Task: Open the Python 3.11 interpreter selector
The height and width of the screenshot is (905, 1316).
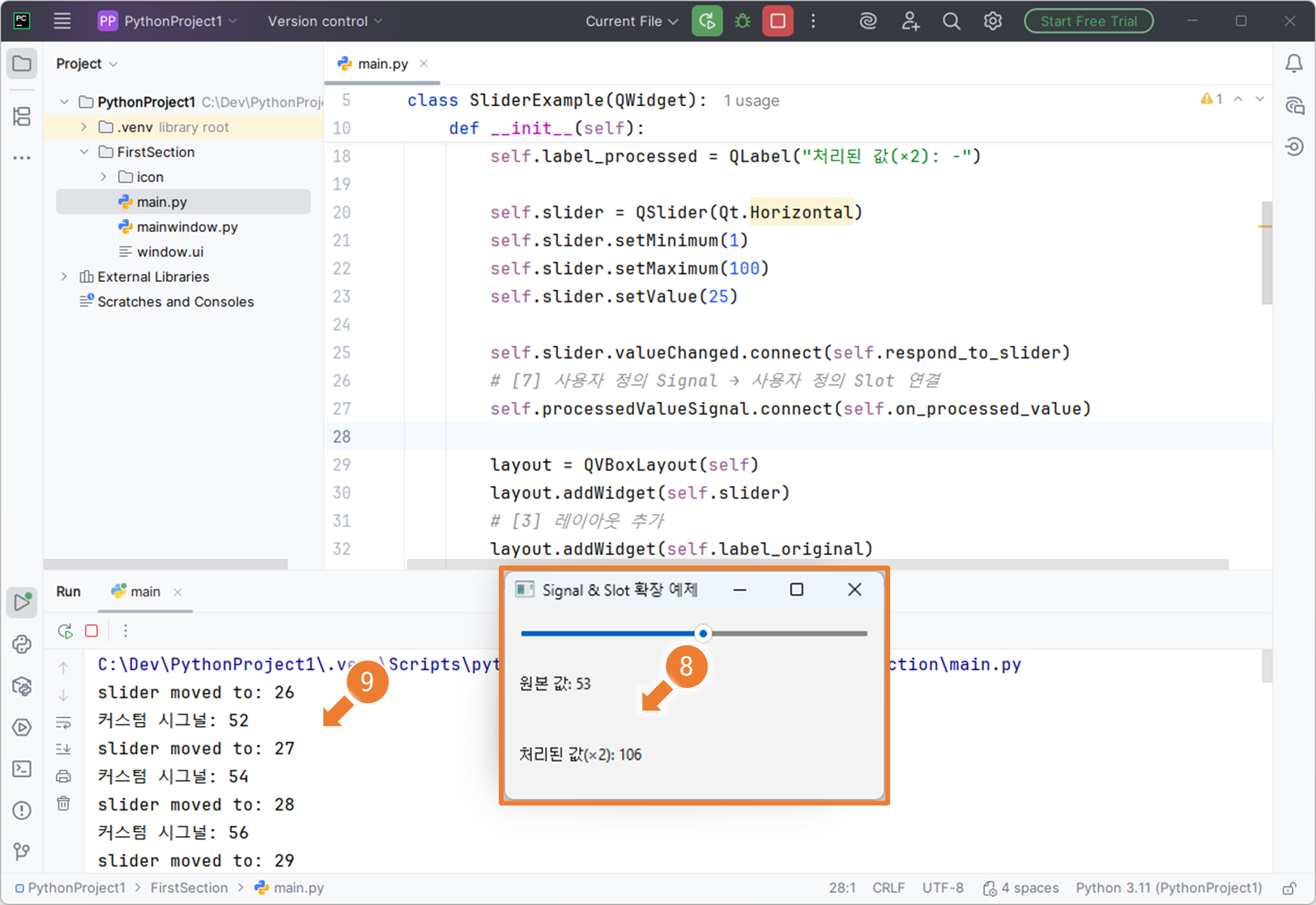Action: pyautogui.click(x=1169, y=888)
